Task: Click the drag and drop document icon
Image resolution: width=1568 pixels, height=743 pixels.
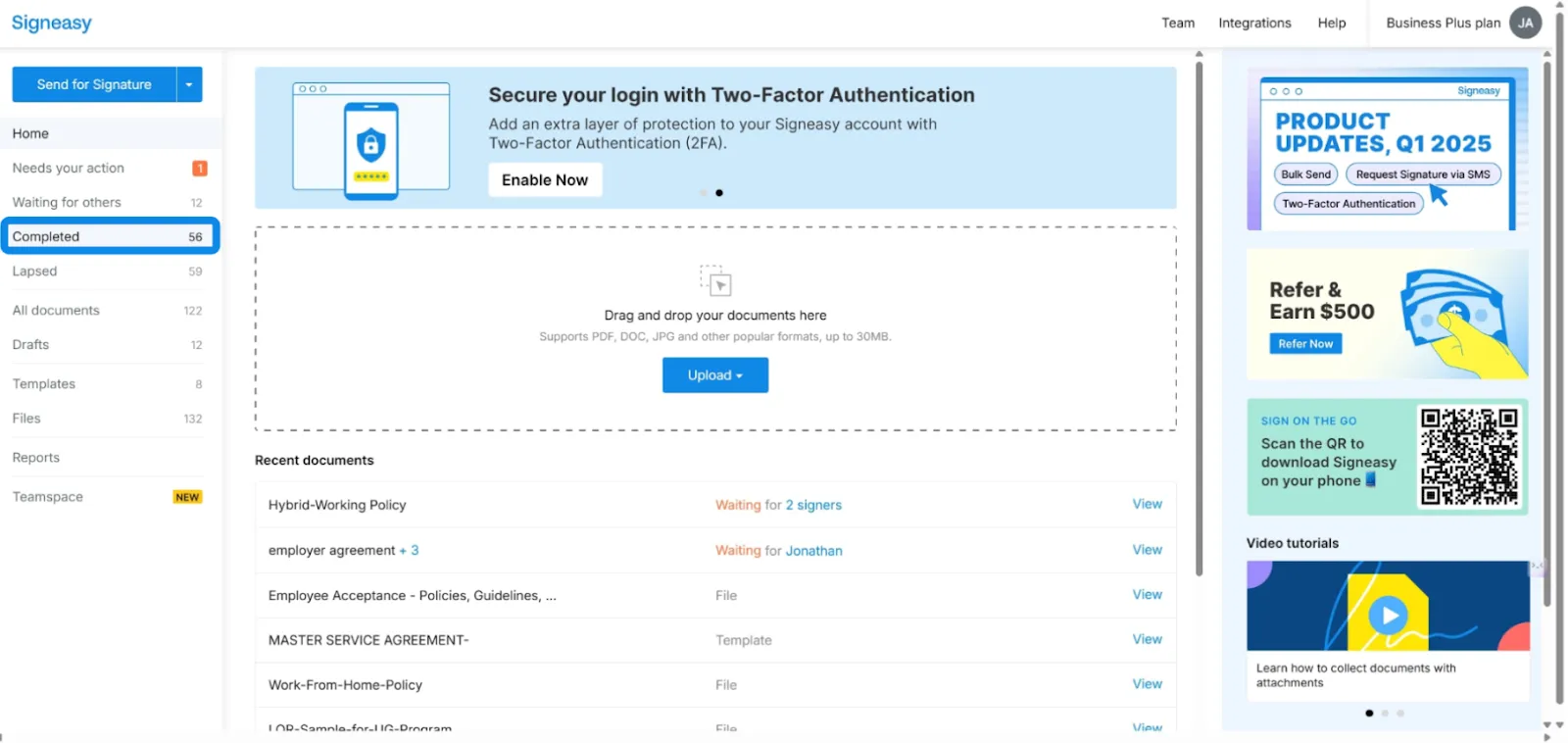Action: [x=715, y=280]
